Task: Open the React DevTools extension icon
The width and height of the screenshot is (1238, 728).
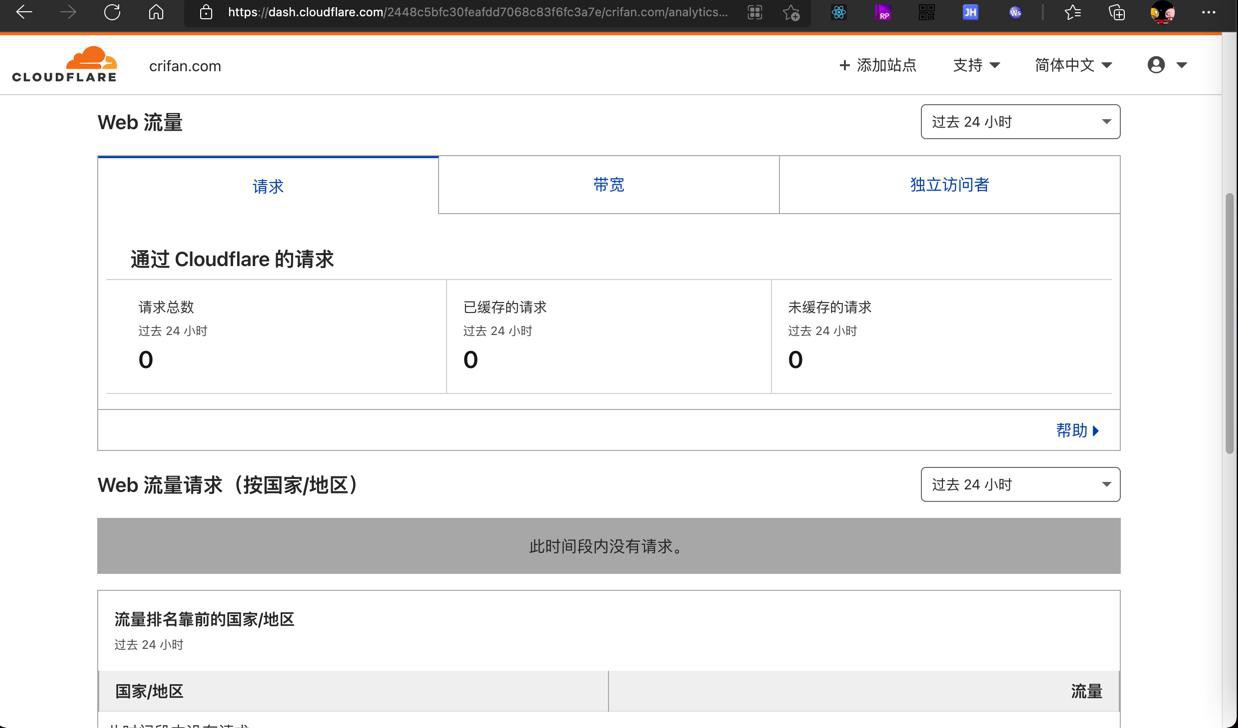Action: coord(838,12)
